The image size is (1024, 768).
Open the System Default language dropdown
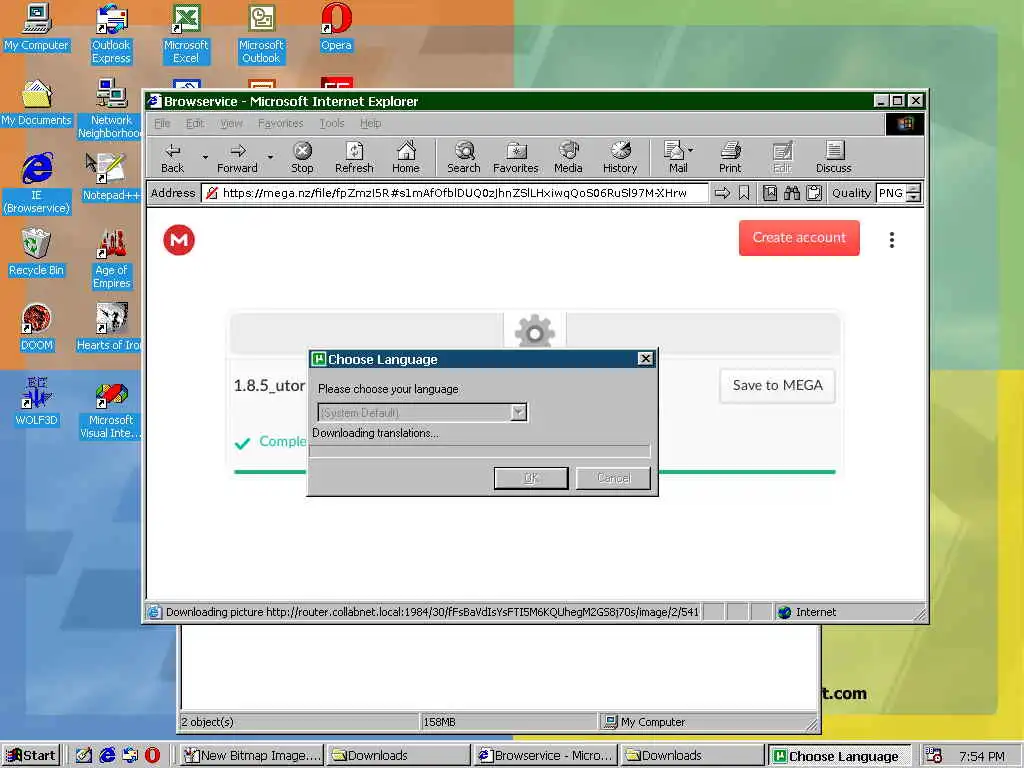coord(422,412)
